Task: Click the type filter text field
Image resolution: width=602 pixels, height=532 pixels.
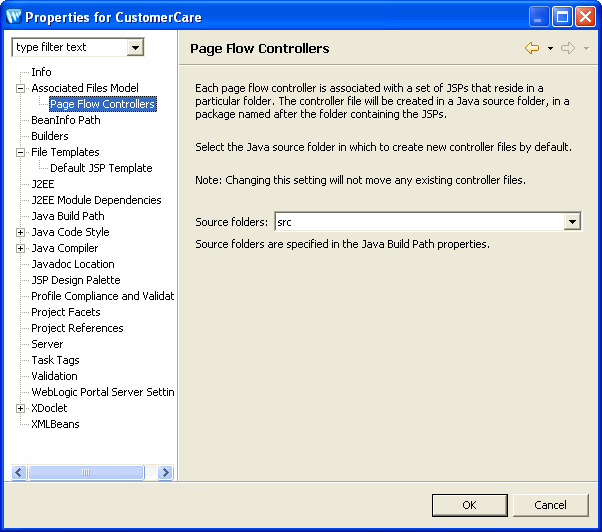Action: pos(70,48)
